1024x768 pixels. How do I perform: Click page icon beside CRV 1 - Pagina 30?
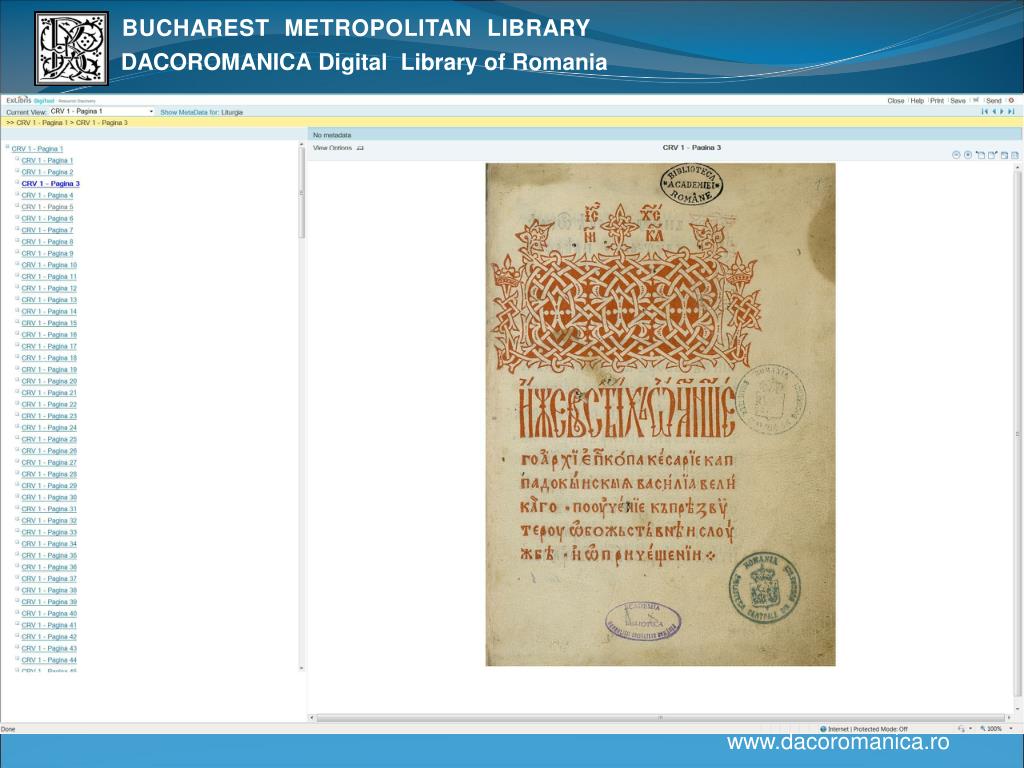17,497
